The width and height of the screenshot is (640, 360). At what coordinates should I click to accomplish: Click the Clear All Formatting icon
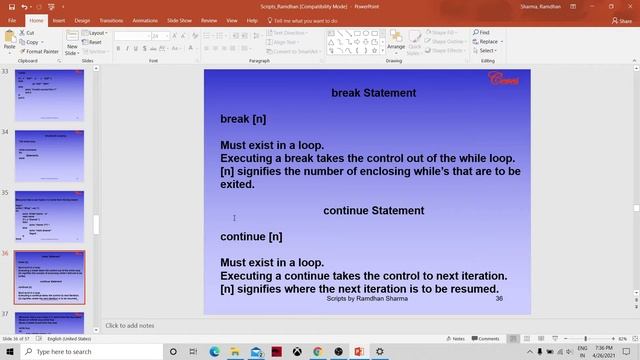[195, 36]
